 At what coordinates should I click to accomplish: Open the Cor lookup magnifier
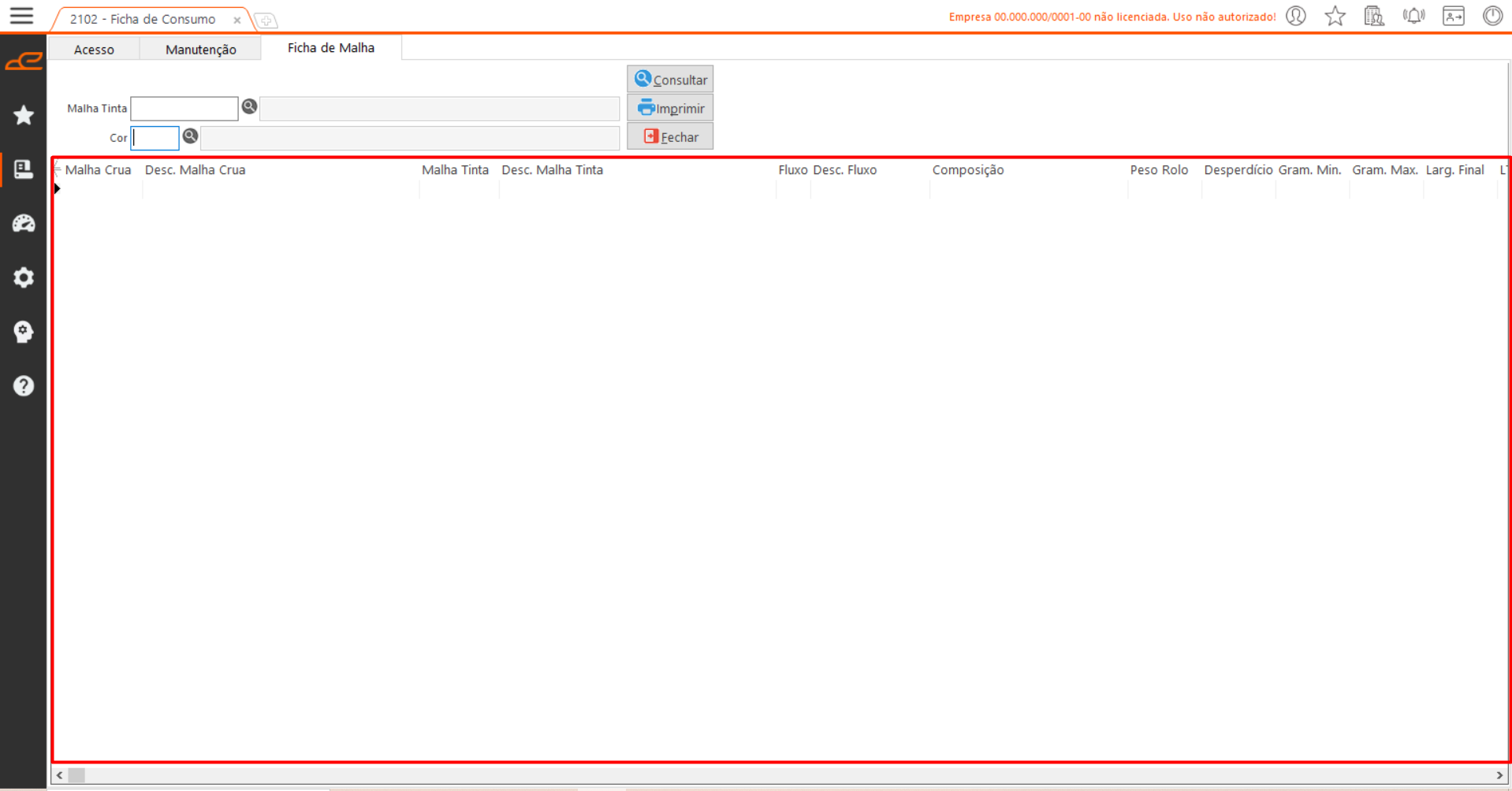click(190, 136)
